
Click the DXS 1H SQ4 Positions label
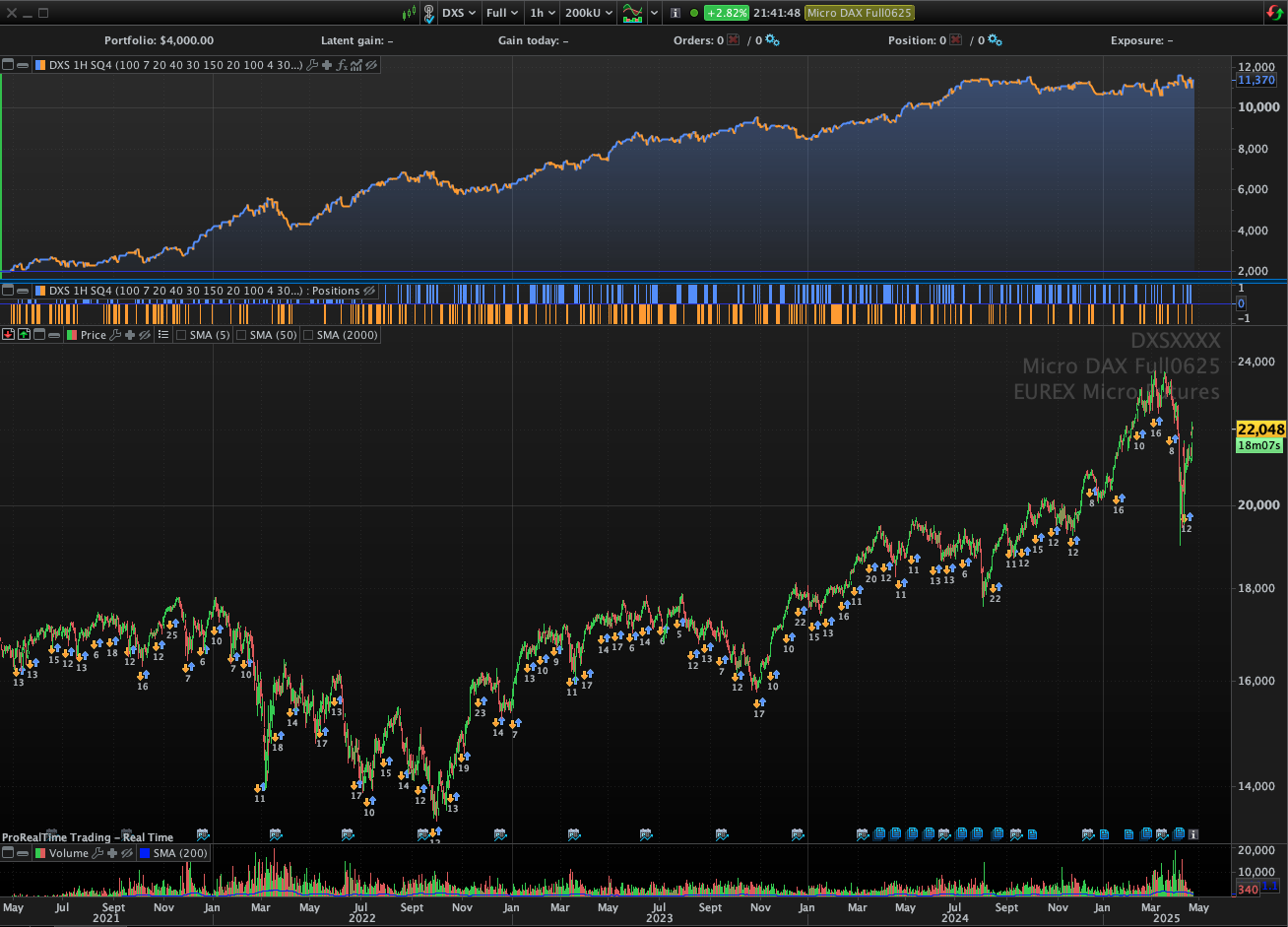204,291
